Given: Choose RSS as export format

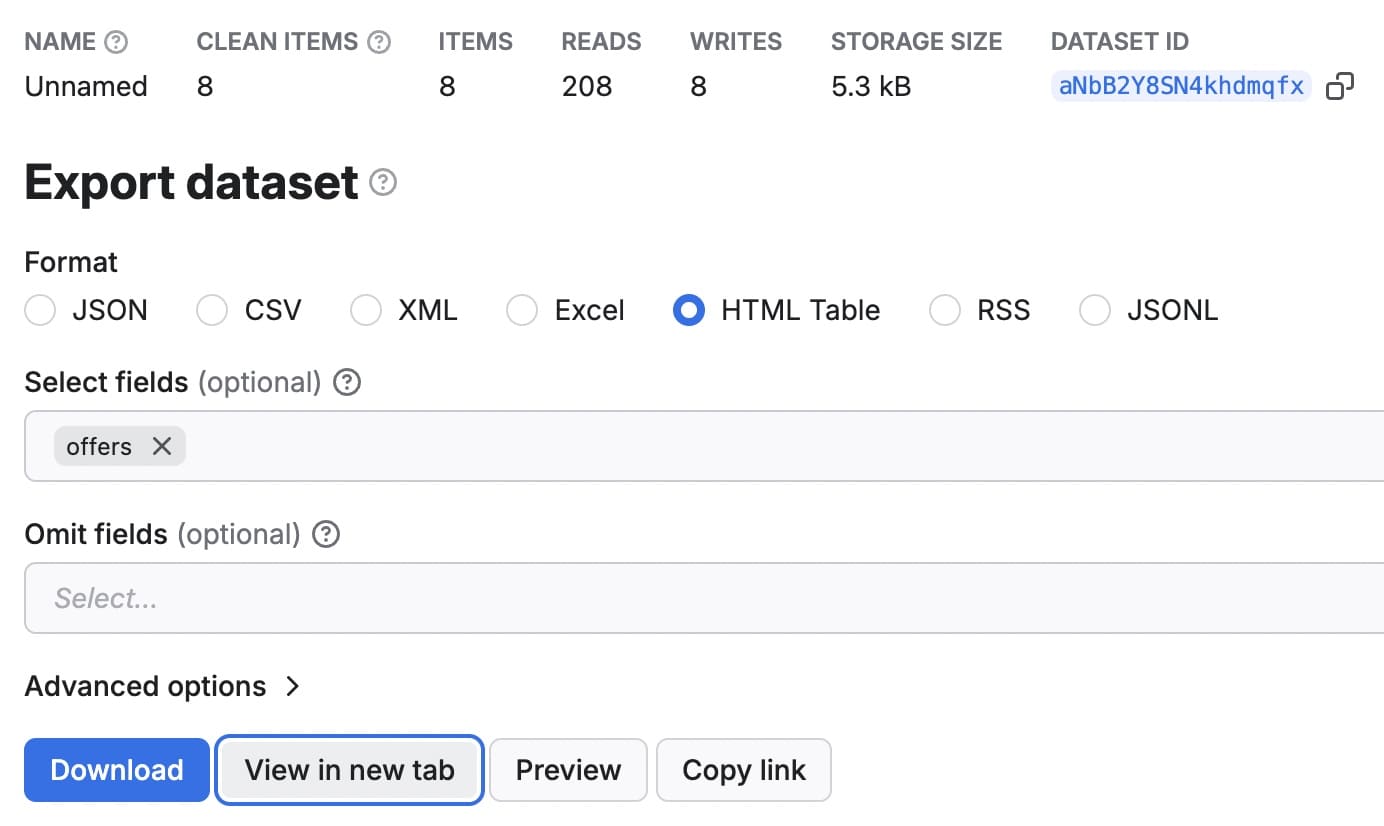Looking at the screenshot, I should [945, 311].
